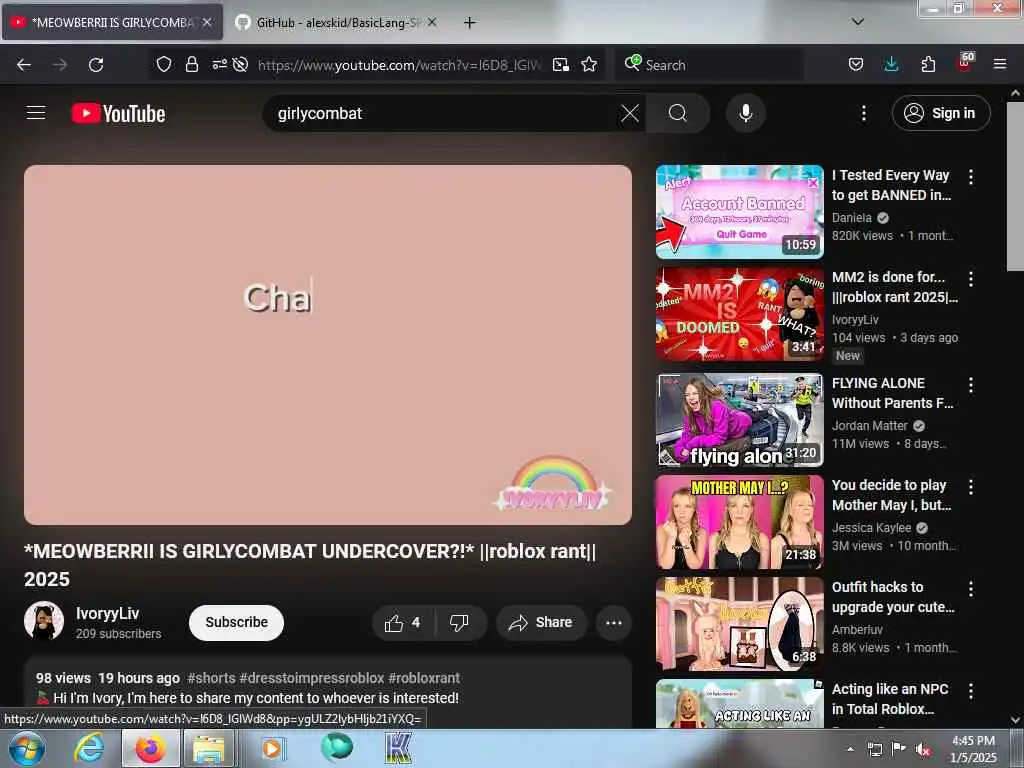Run the YouTube search with magnifier button
The height and width of the screenshot is (768, 1024).
678,113
